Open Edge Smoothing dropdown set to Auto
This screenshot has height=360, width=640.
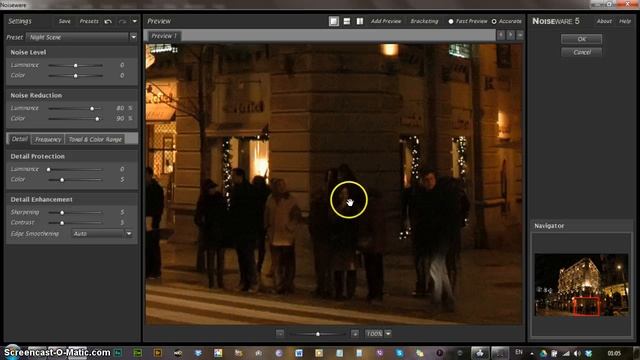(102, 234)
